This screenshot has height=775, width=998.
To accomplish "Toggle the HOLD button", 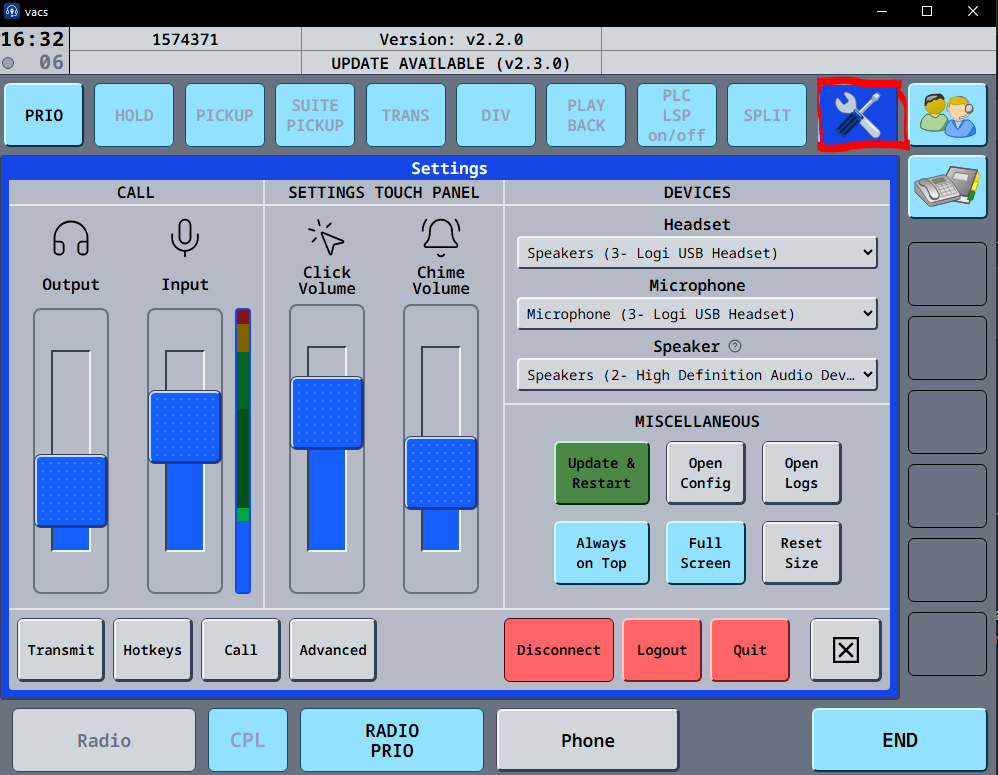I will [x=134, y=115].
